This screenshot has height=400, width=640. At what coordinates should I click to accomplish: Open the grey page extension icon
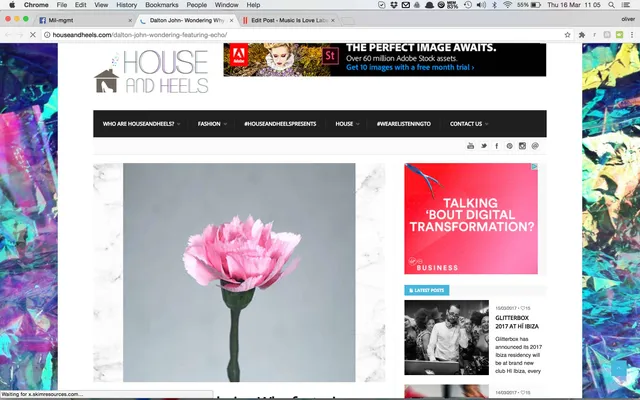(x=607, y=35)
